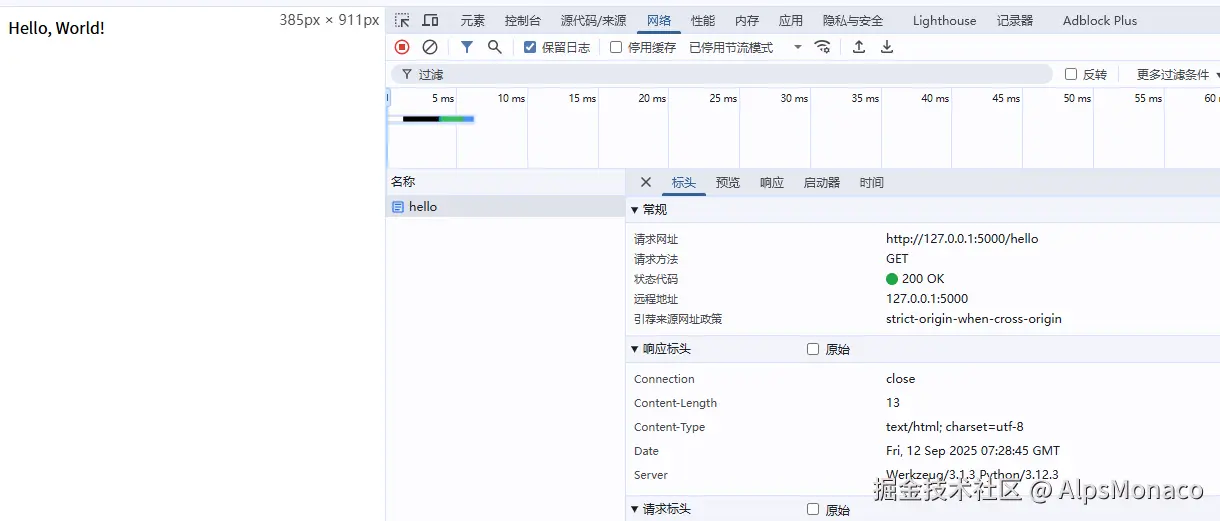The width and height of the screenshot is (1220, 521).
Task: Tick the 反转 checkbox
Action: [x=1071, y=74]
